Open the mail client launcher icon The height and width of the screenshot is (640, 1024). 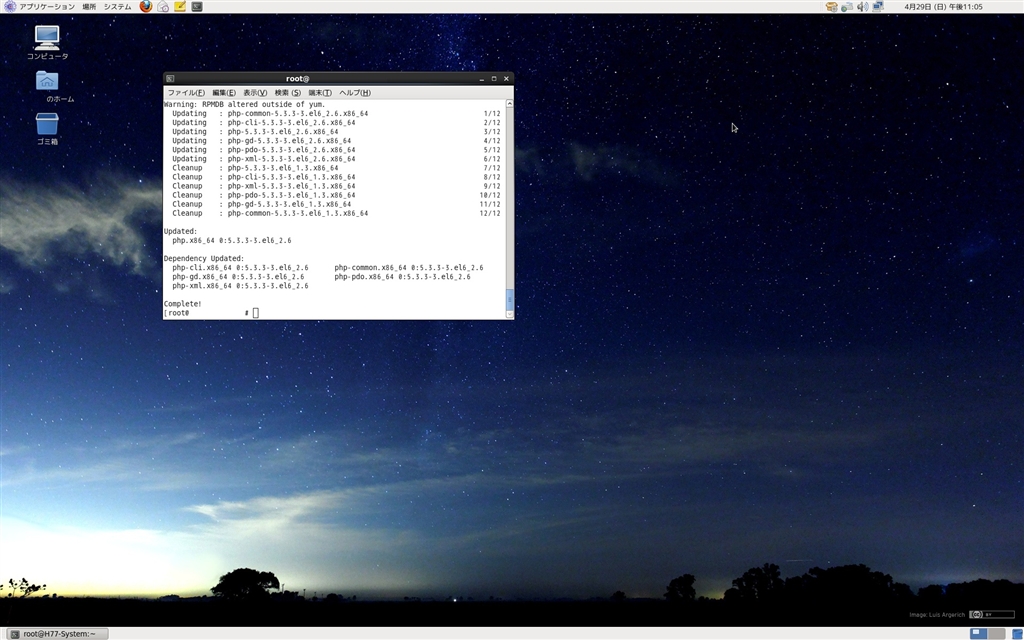(x=163, y=6)
